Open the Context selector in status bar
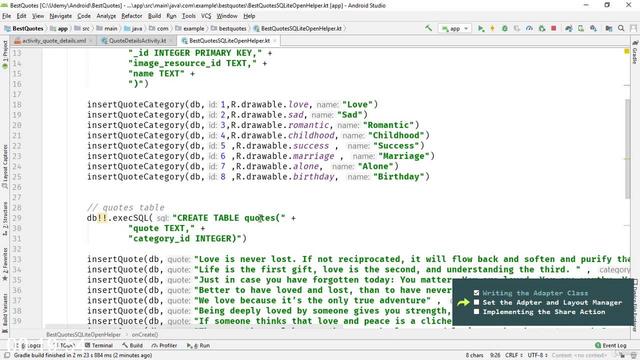Screen dimensions: 640x360 coord(580,355)
